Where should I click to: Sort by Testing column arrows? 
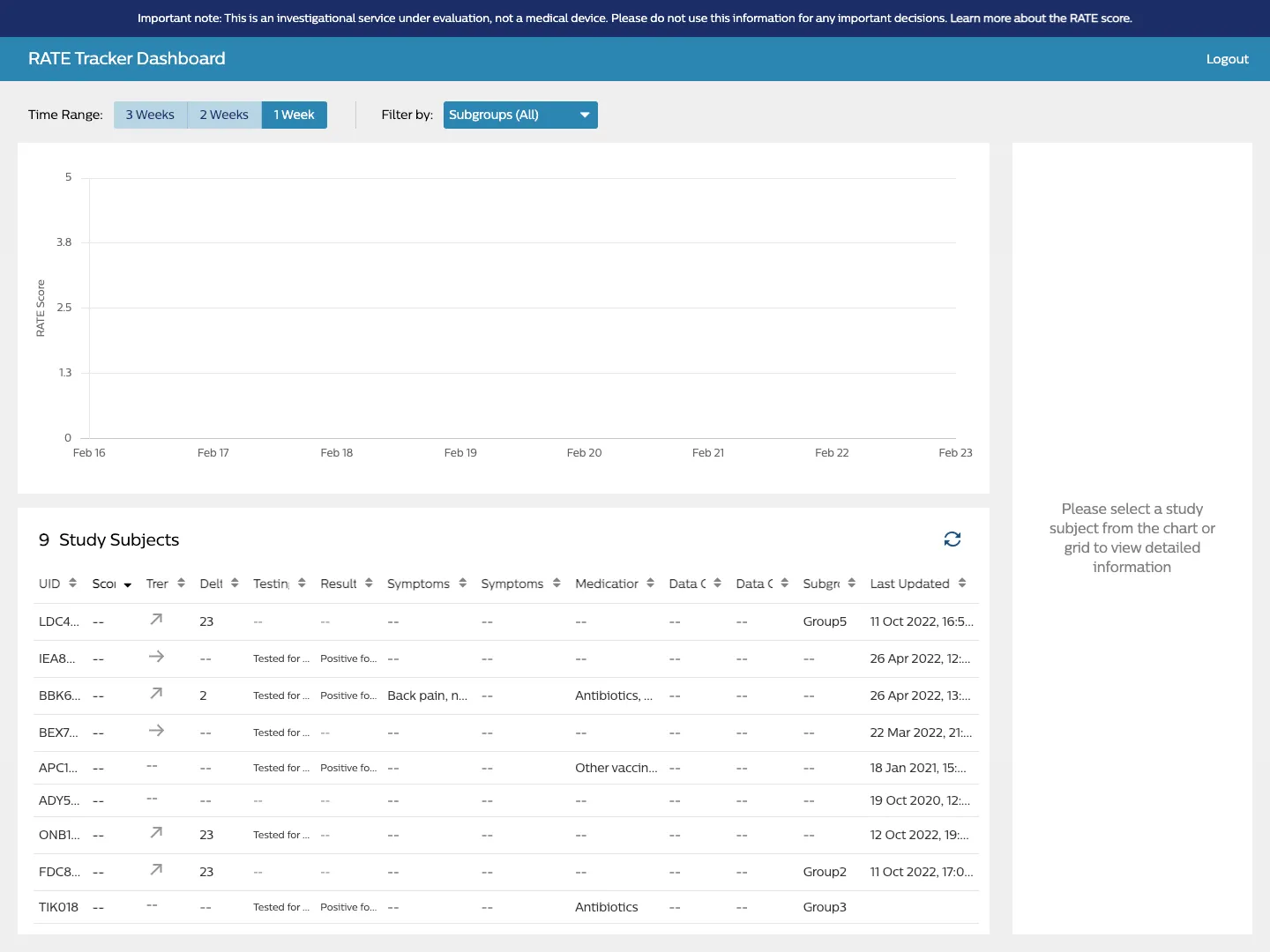302,584
